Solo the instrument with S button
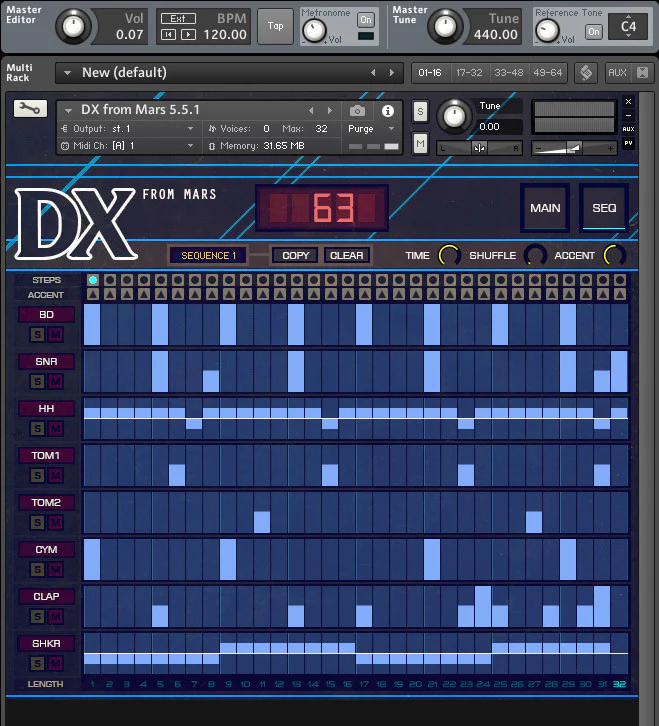 point(420,111)
